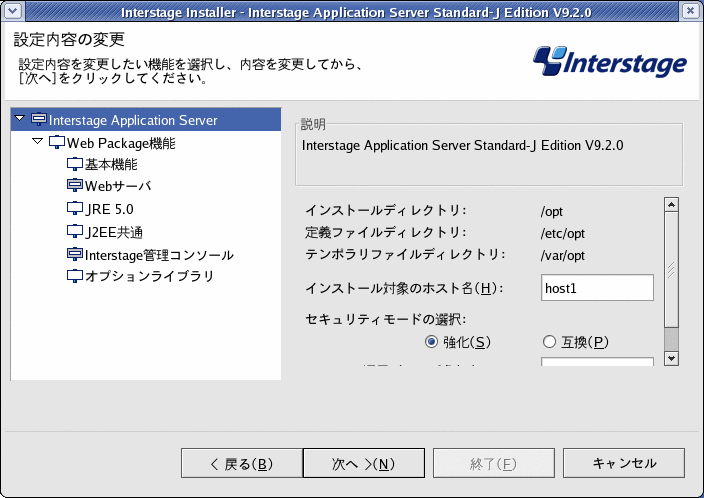704x498 pixels.
Task: Open the window menu in title bar
Action: [x=13, y=10]
